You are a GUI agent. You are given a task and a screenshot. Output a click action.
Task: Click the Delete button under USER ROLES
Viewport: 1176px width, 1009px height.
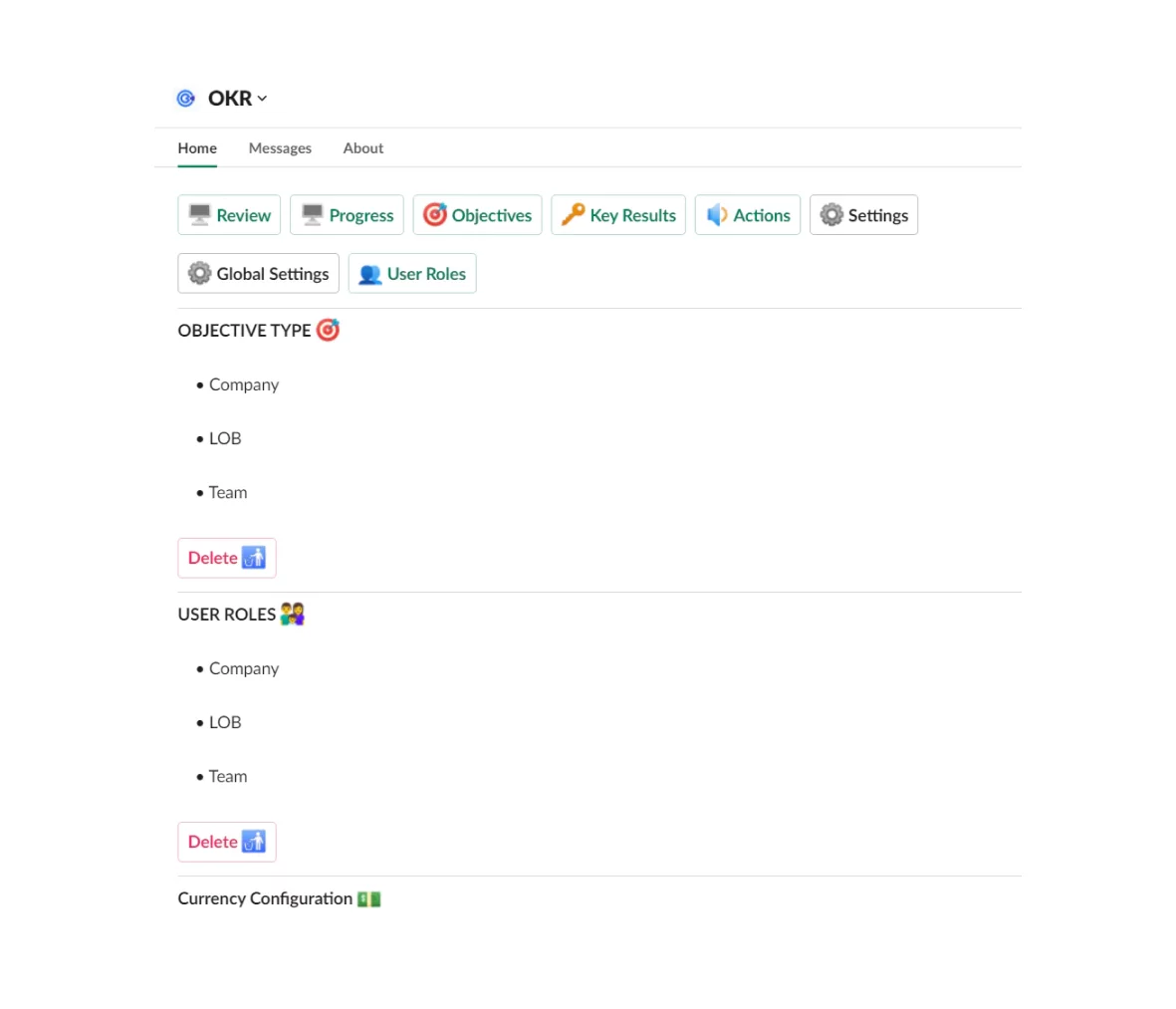pyautogui.click(x=226, y=842)
